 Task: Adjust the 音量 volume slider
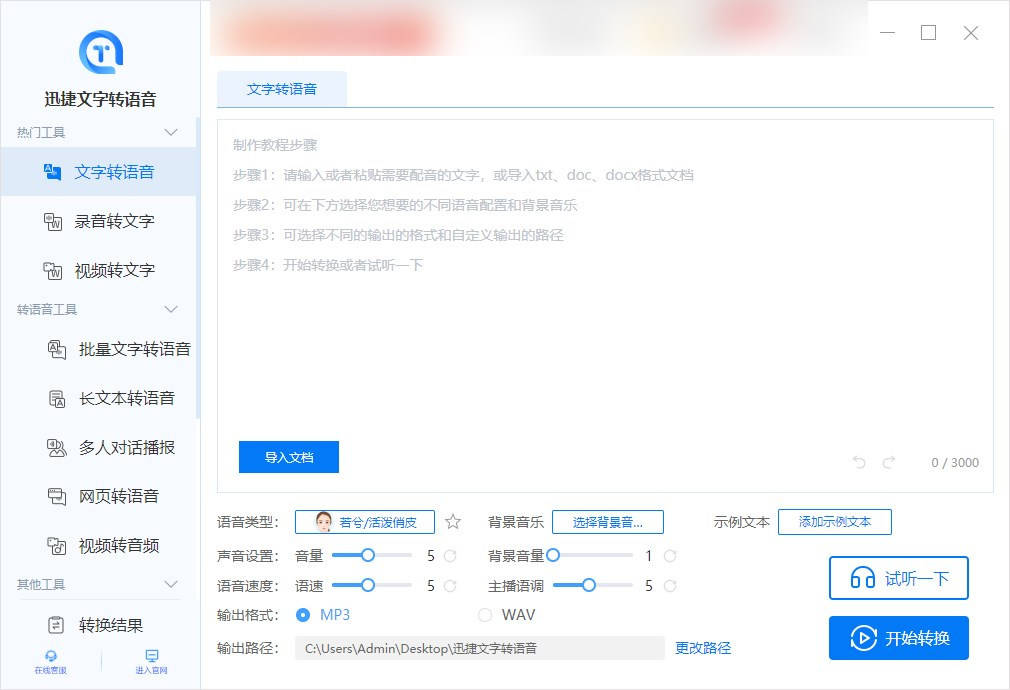click(372, 555)
